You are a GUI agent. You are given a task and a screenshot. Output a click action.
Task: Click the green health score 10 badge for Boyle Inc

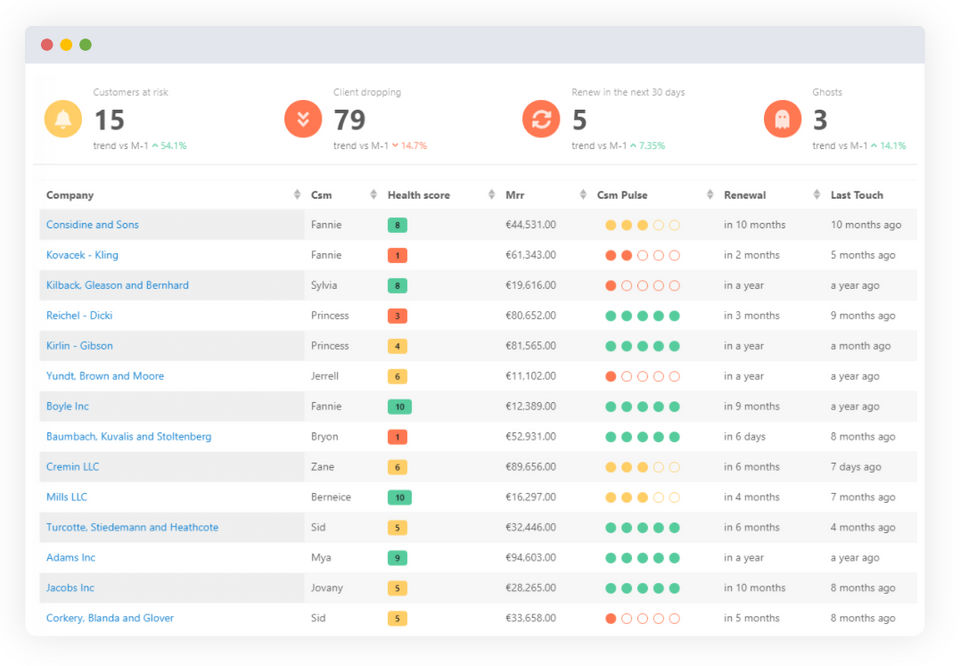click(399, 407)
